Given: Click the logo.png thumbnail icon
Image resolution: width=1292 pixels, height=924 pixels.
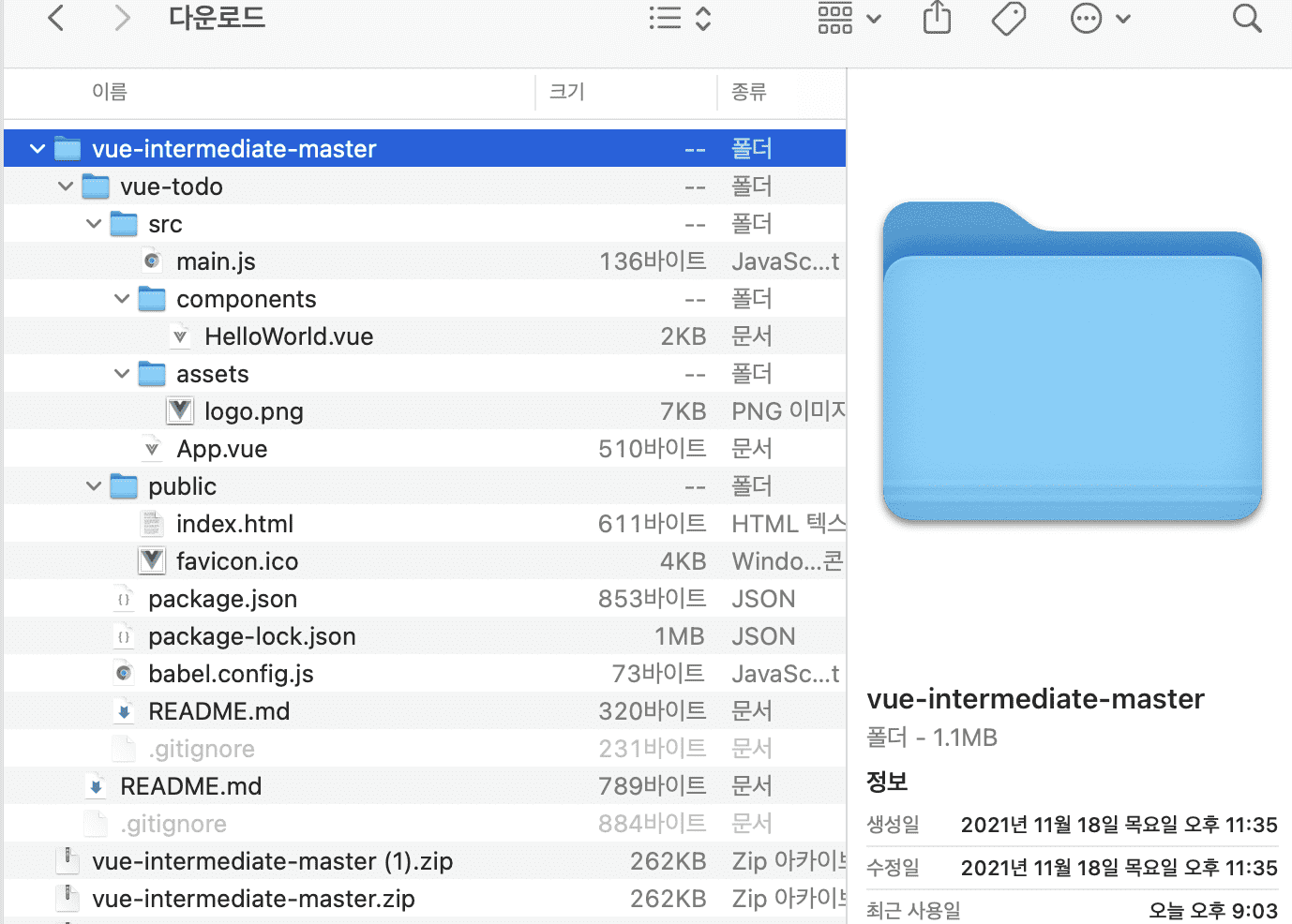Looking at the screenshot, I should (180, 411).
